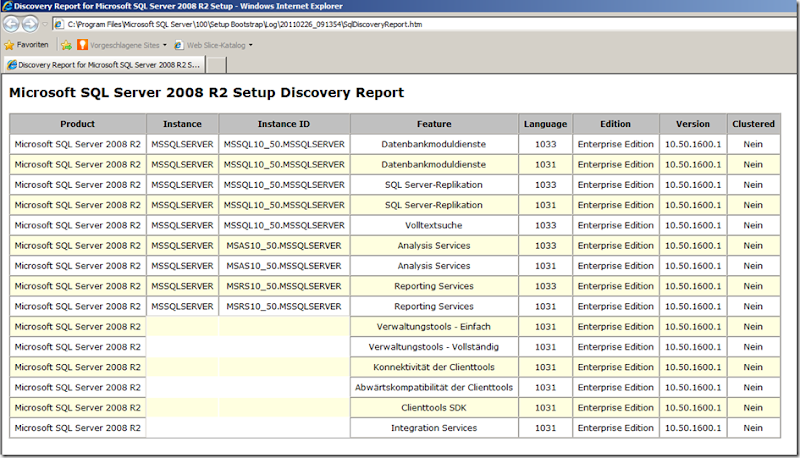Click Konnektivität der Clienttools cell
This screenshot has height=458, width=800.
pos(434,367)
